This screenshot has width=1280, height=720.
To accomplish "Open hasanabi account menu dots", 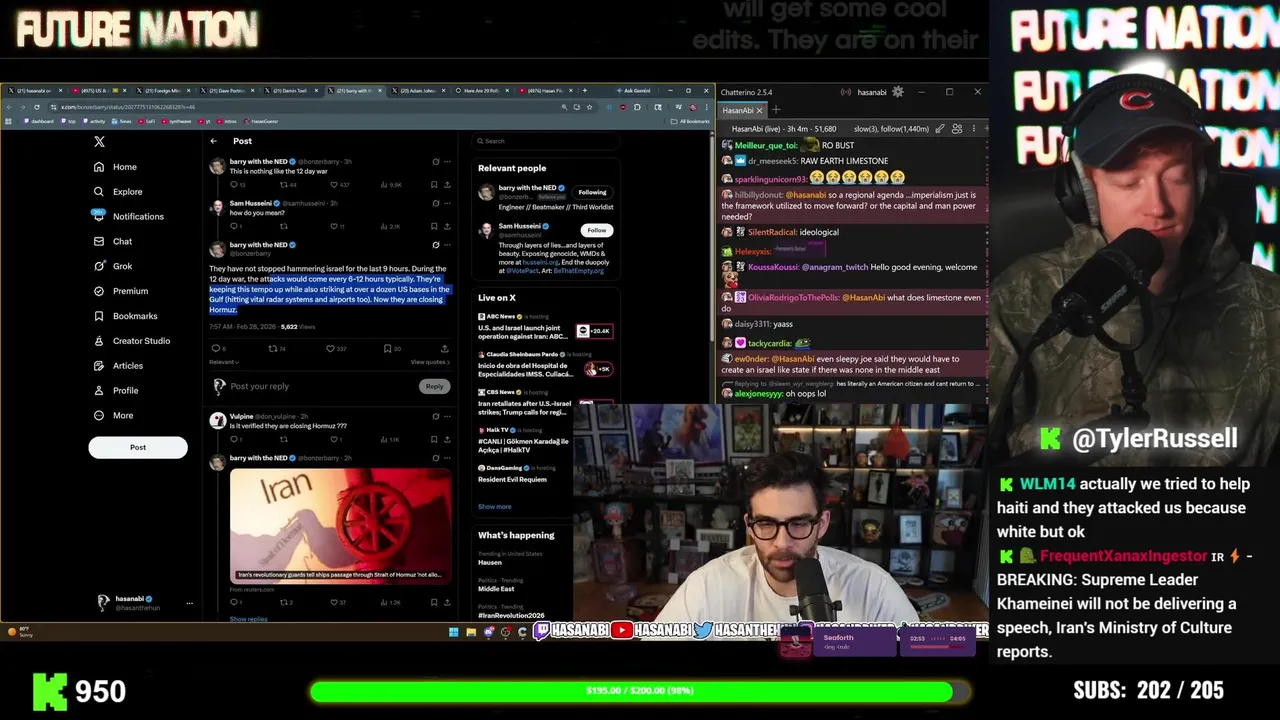I will click(x=189, y=603).
